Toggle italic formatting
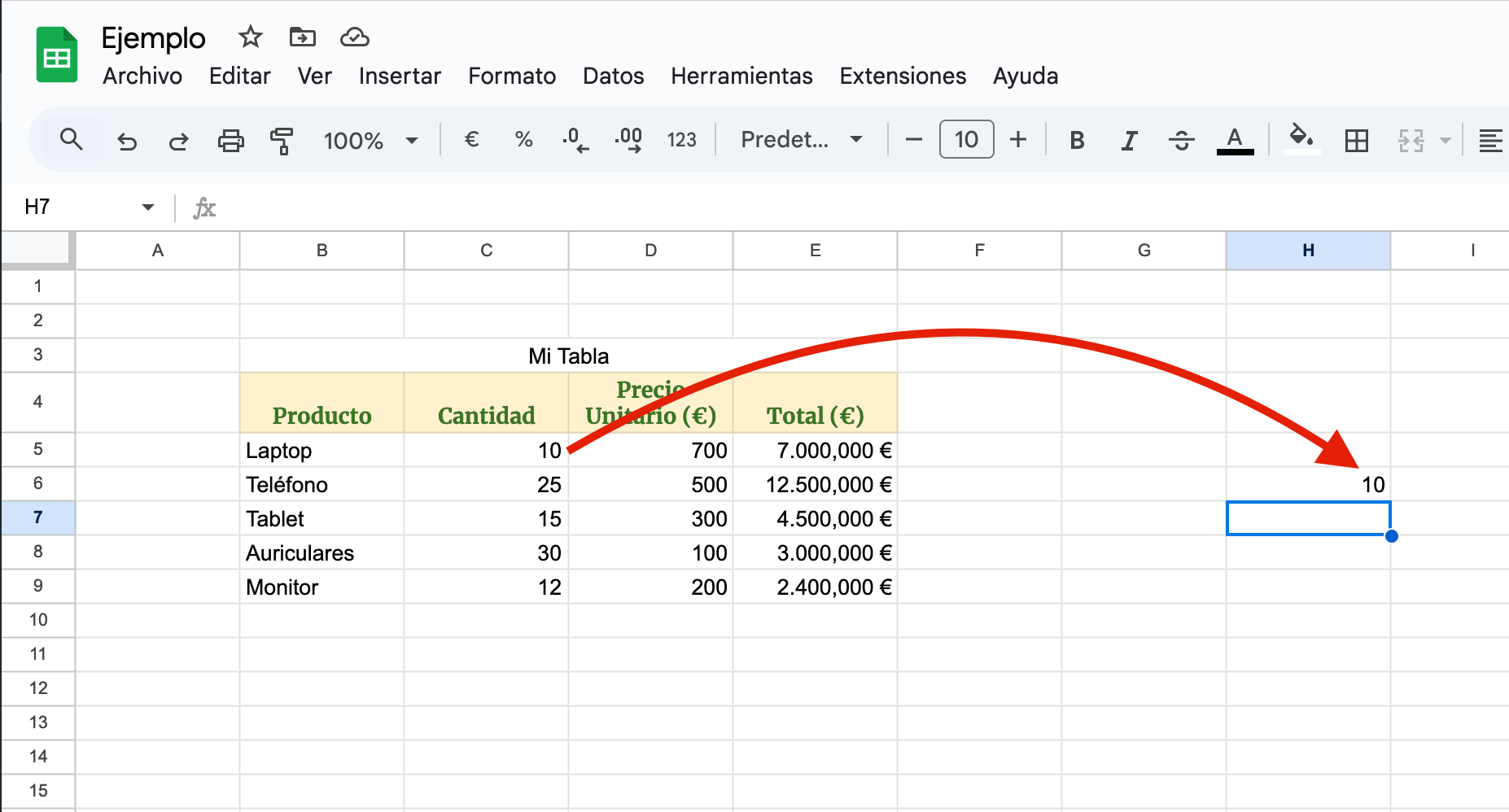1509x812 pixels. (x=1129, y=141)
